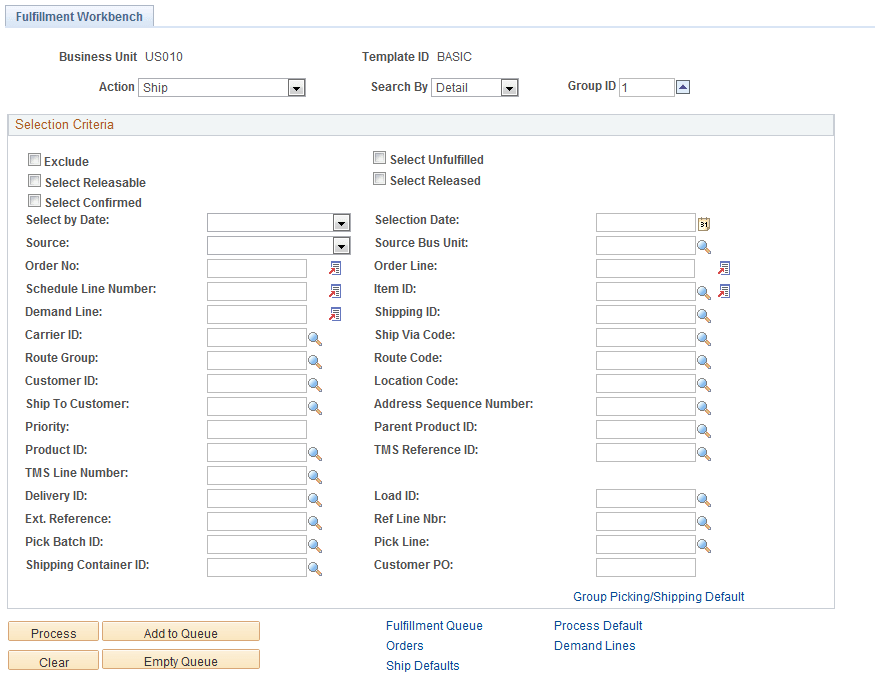
Task: Open the Fulfillment Queue link
Action: (x=434, y=625)
